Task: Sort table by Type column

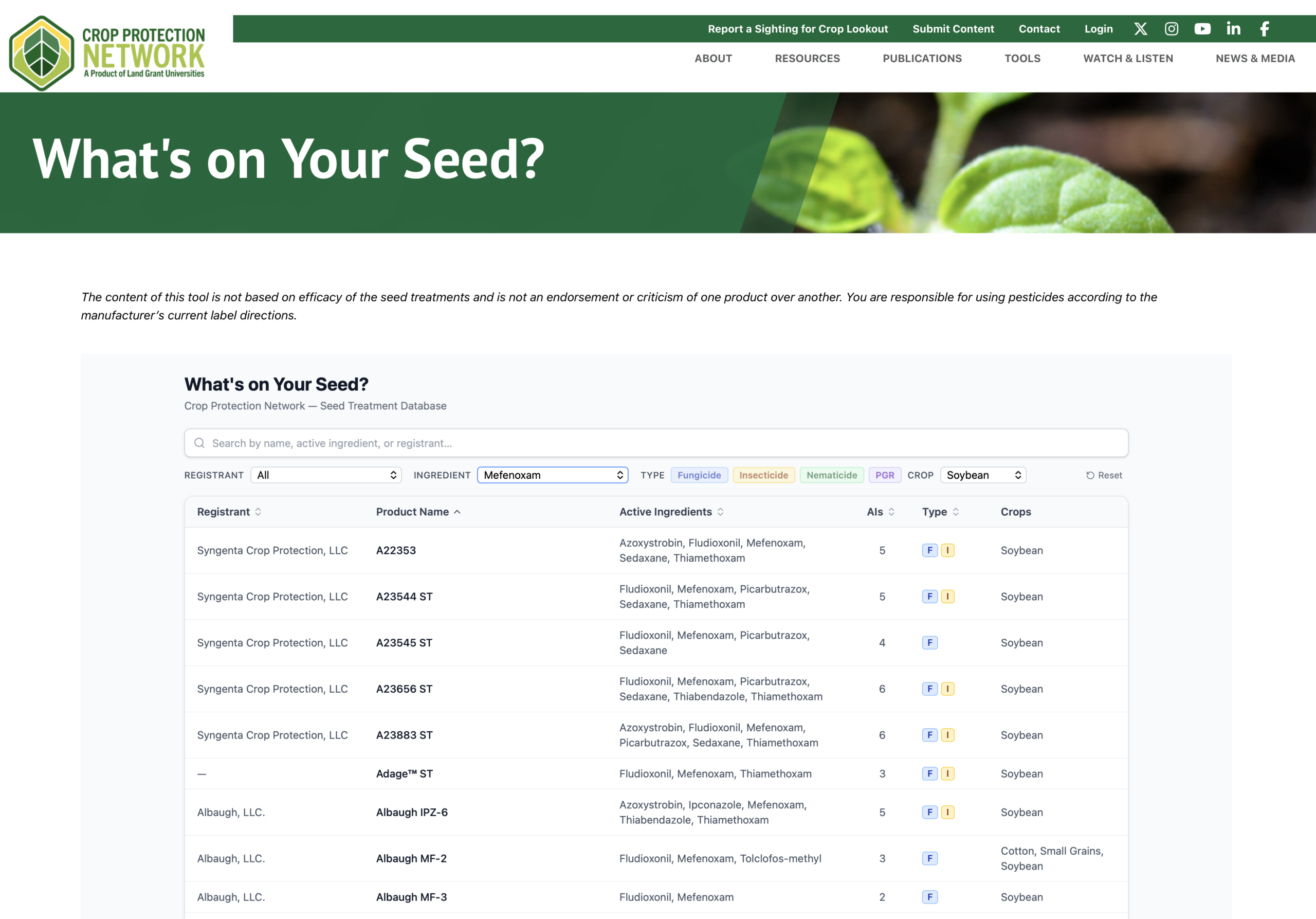Action: point(940,511)
